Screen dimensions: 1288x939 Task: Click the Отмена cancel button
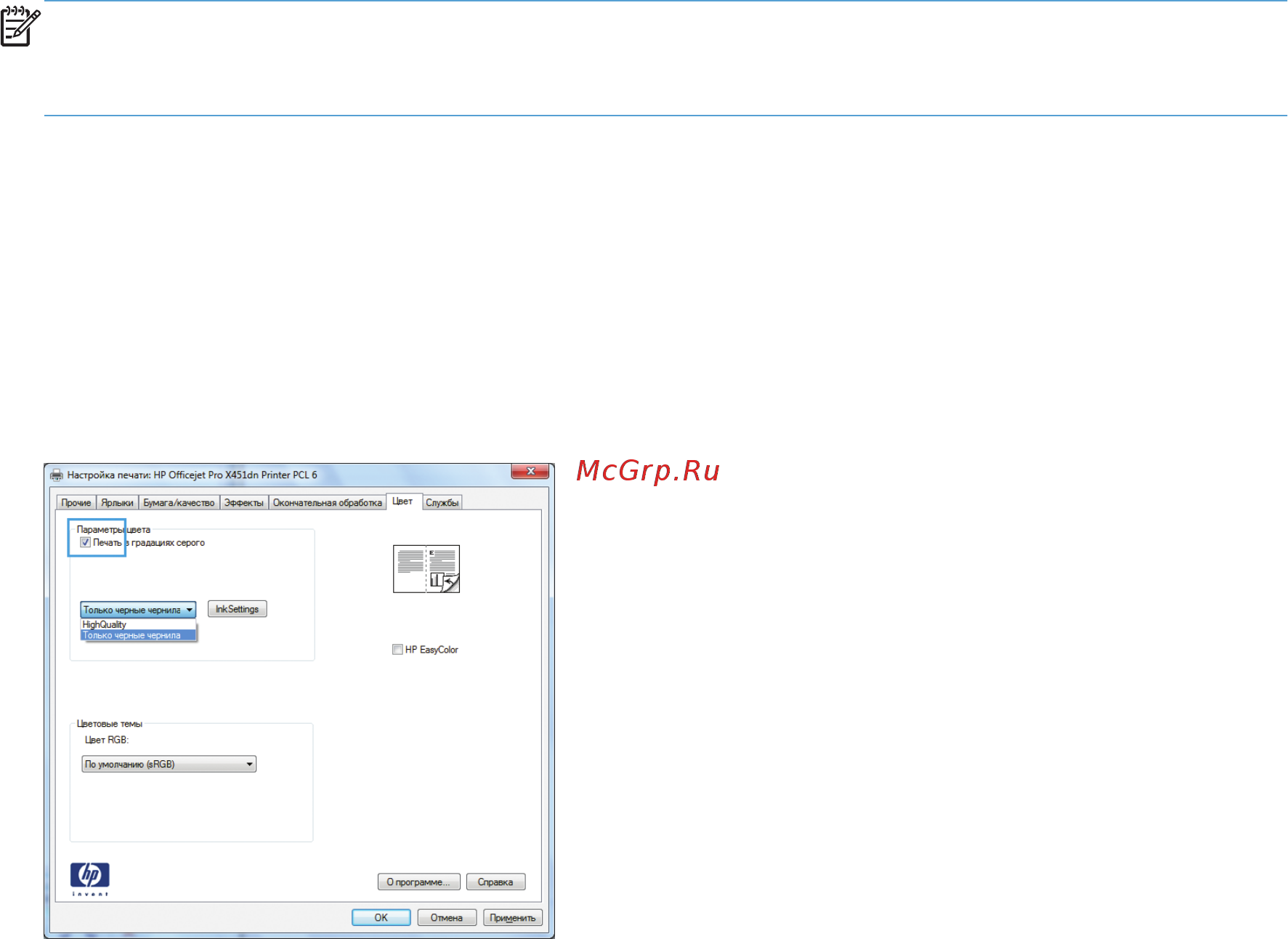coord(447,918)
